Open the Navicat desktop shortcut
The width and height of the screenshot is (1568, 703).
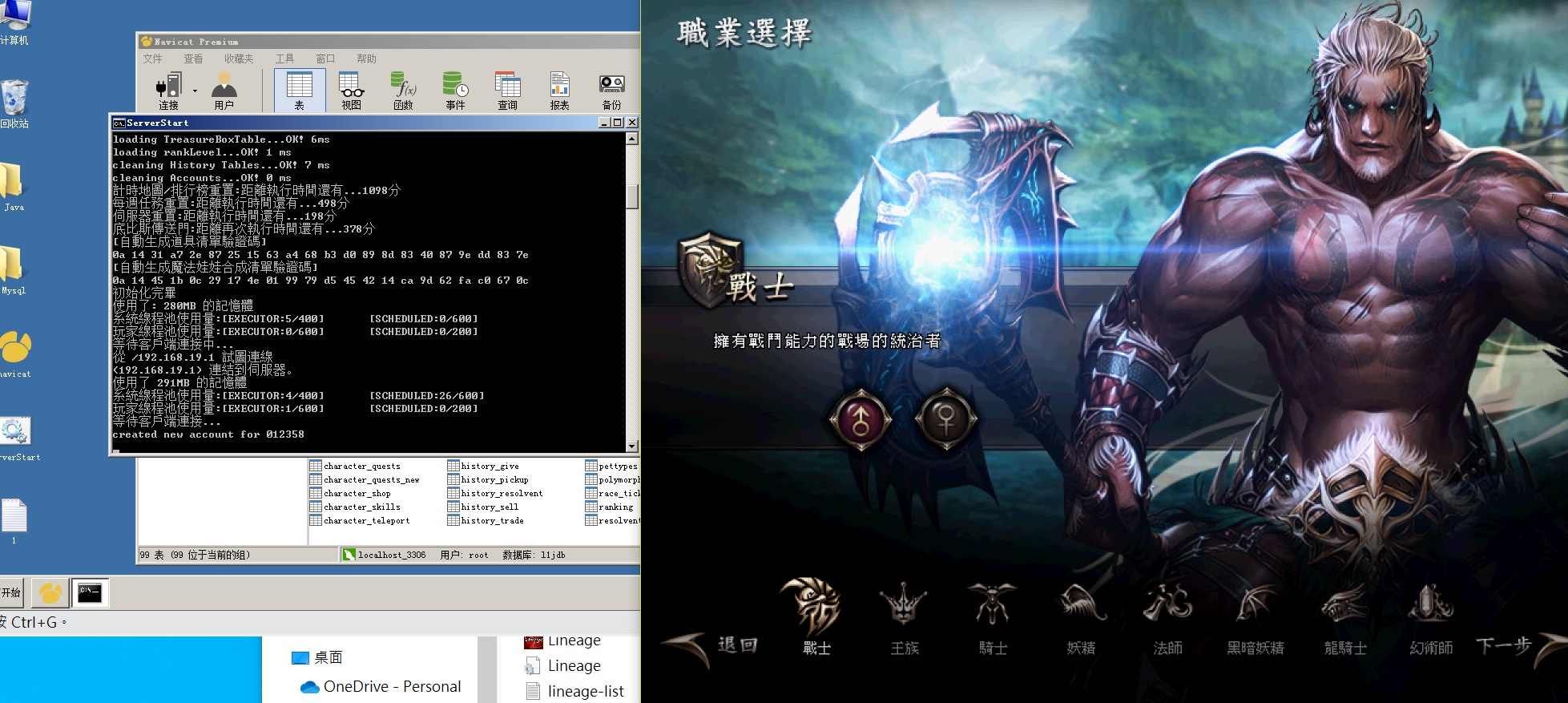tap(15, 354)
